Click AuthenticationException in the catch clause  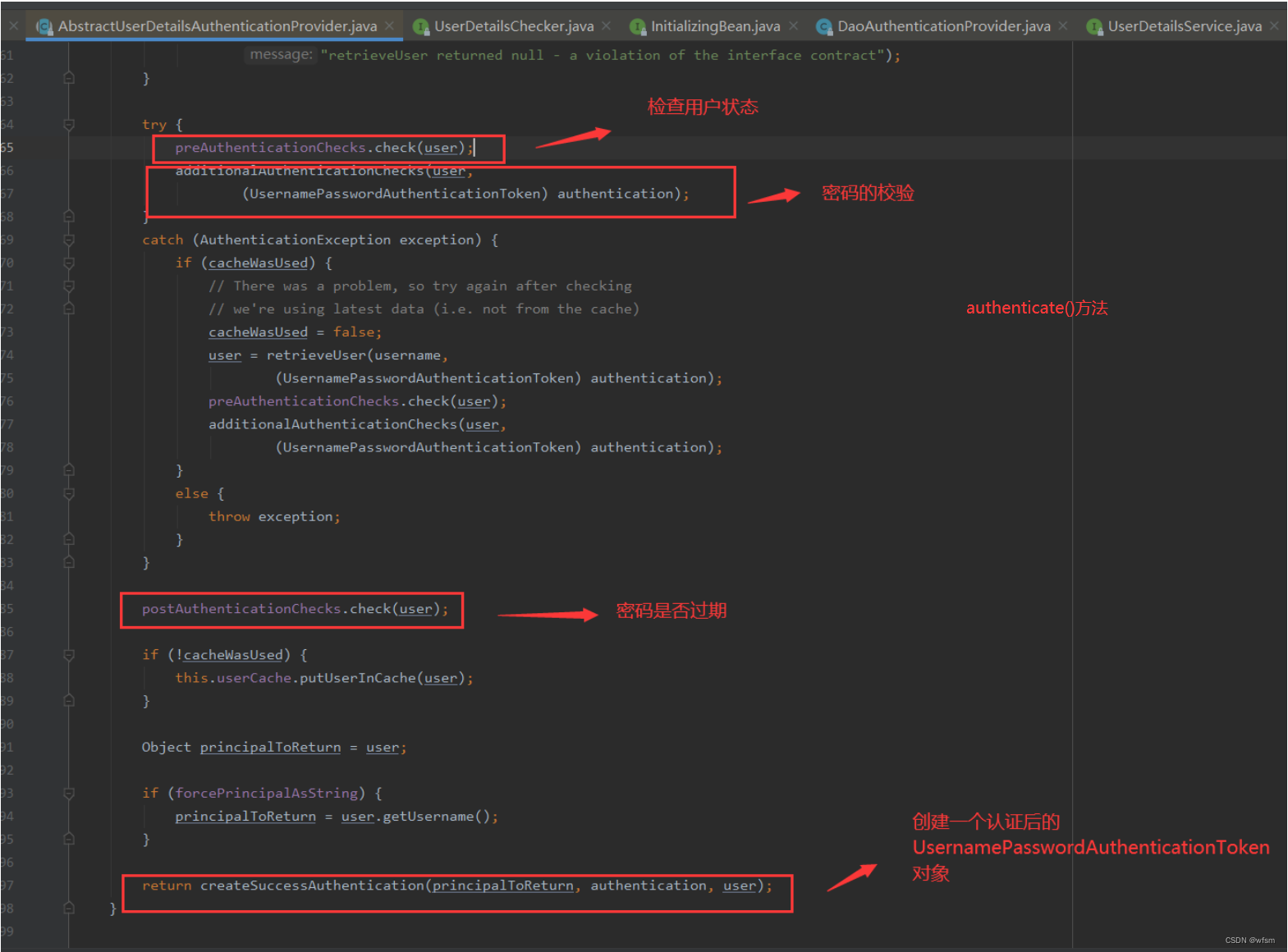pos(296,240)
